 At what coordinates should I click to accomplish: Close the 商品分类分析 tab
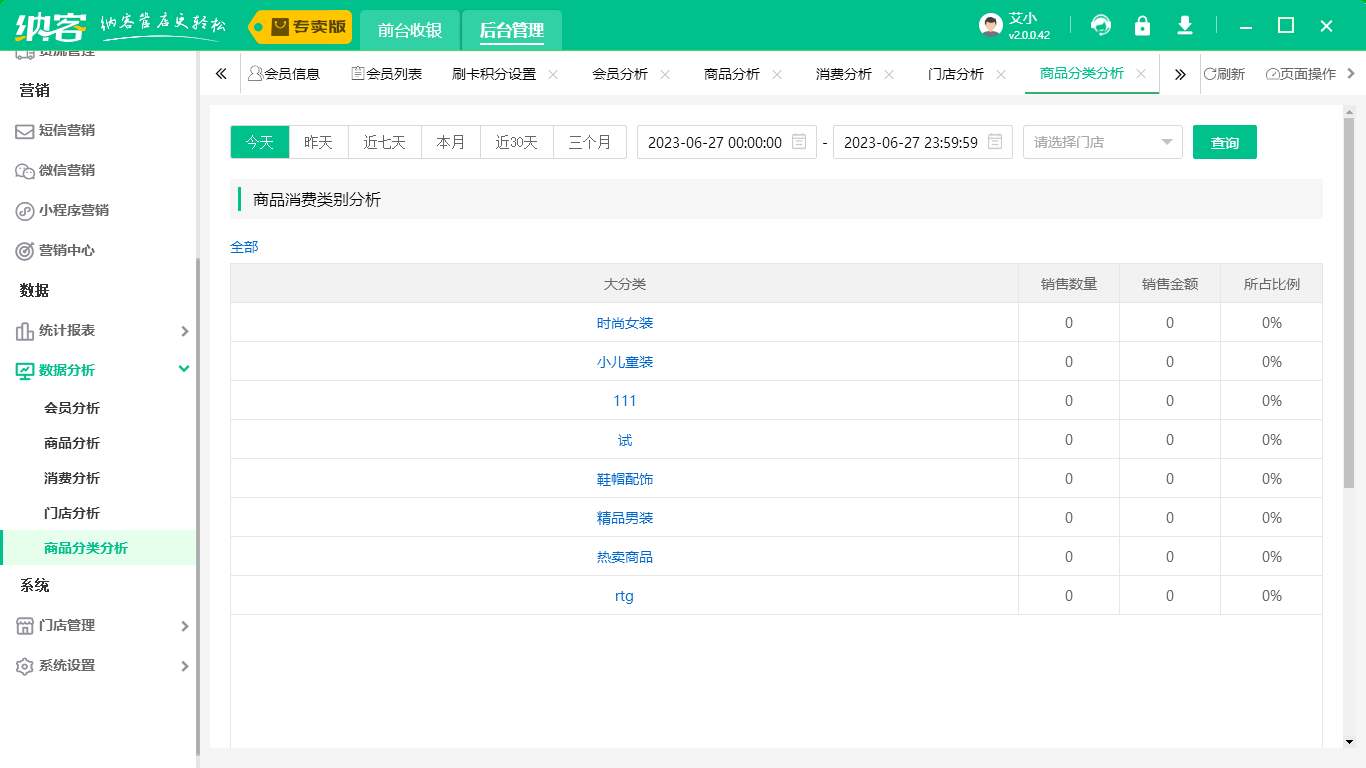click(1141, 74)
